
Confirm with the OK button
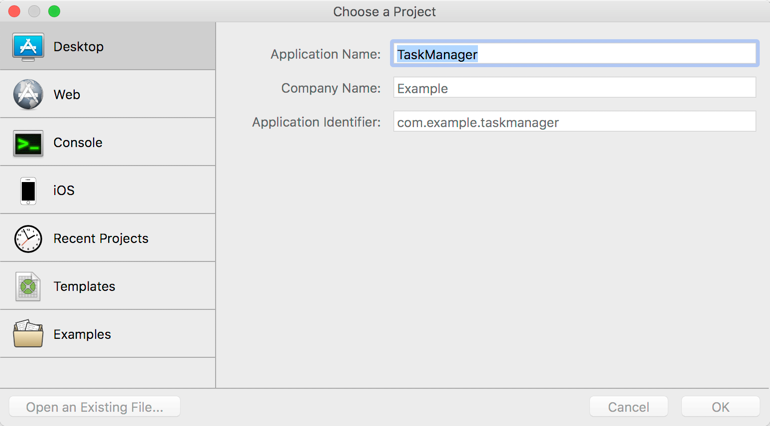[720, 407]
